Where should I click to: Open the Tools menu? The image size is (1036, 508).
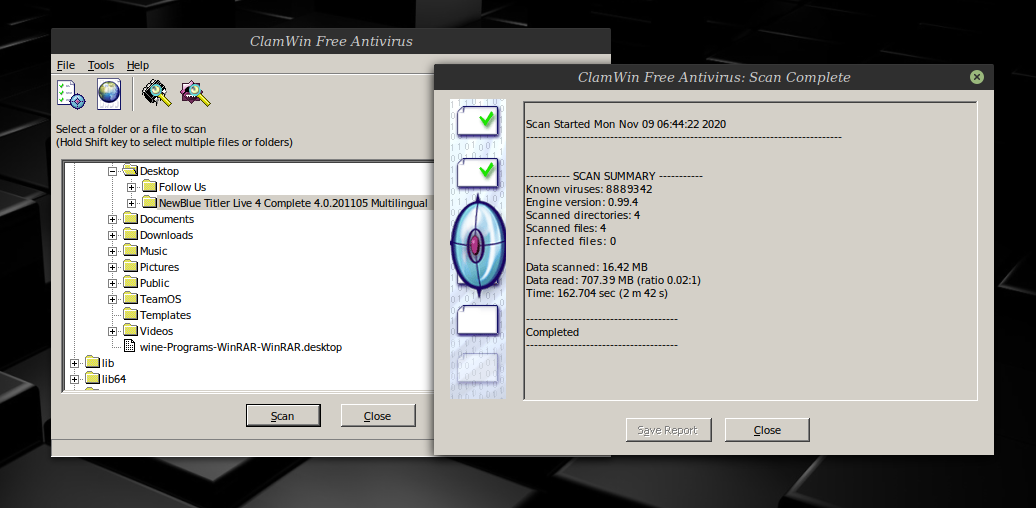coord(101,65)
